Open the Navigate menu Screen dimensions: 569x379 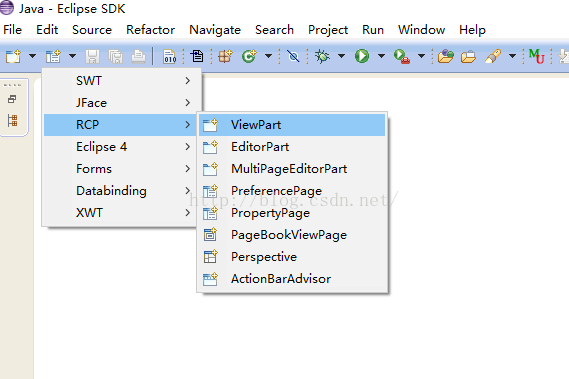point(215,30)
